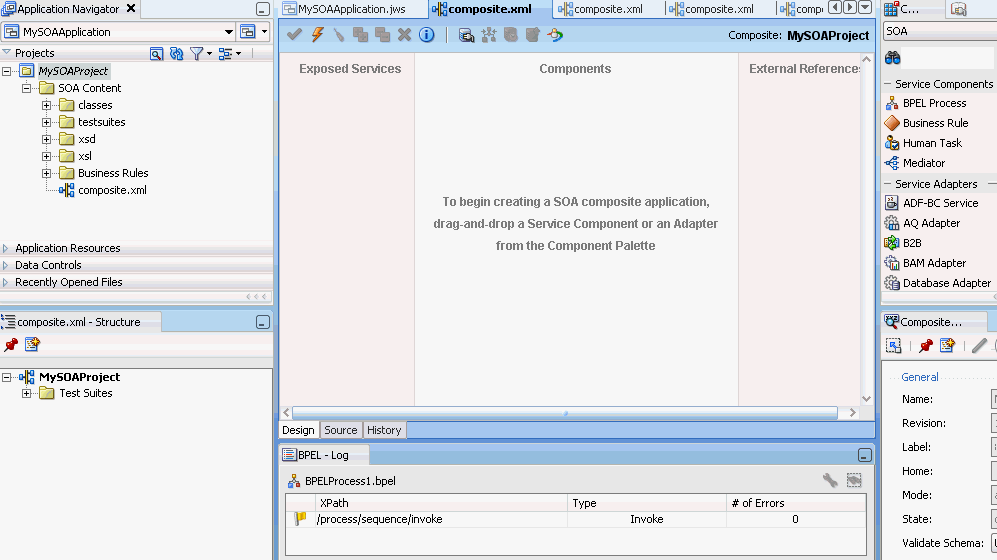Open the MySOAApplication dropdown
This screenshot has height=560, width=997.
pyautogui.click(x=229, y=32)
